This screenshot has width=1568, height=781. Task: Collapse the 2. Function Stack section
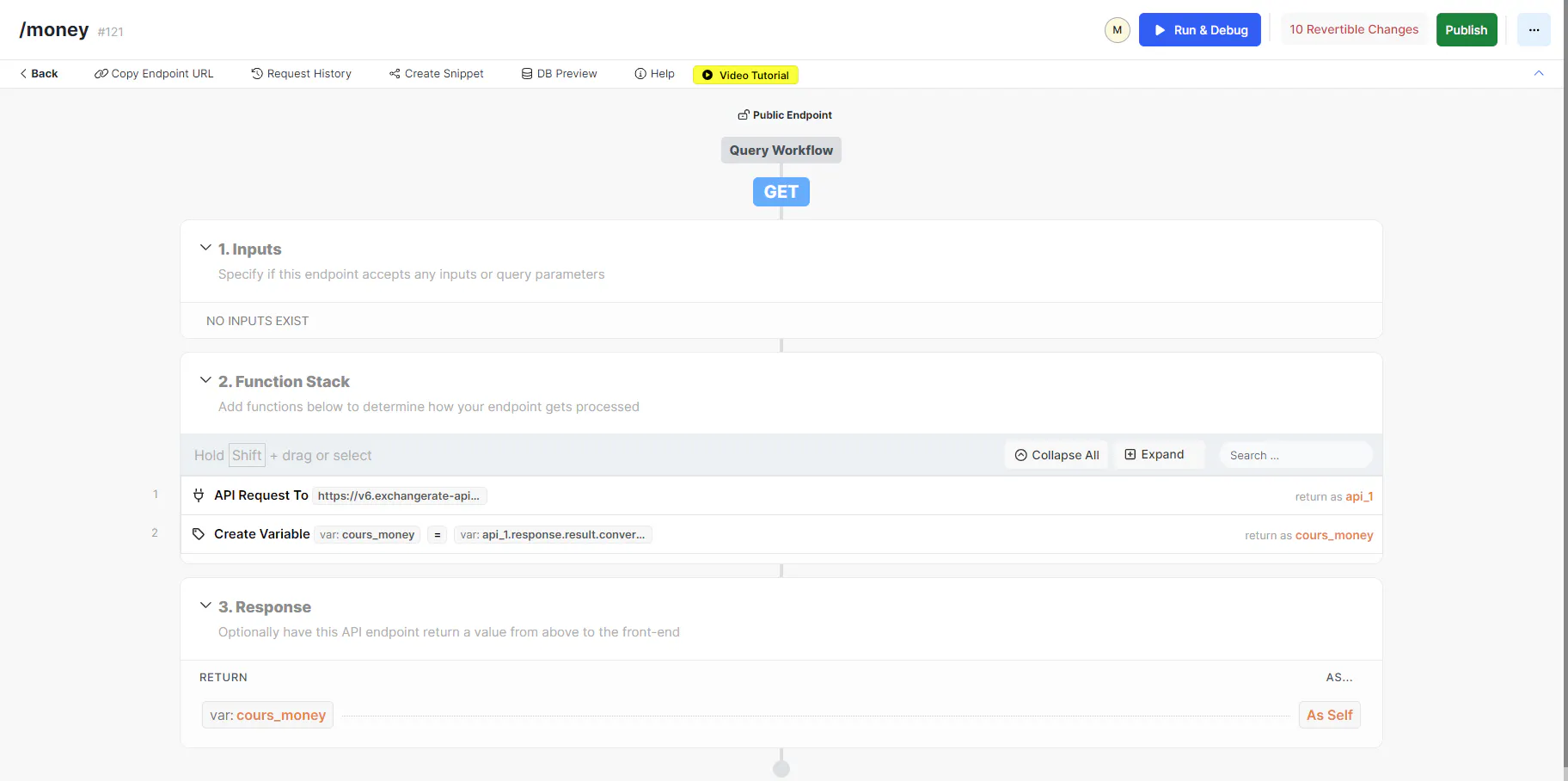[205, 380]
